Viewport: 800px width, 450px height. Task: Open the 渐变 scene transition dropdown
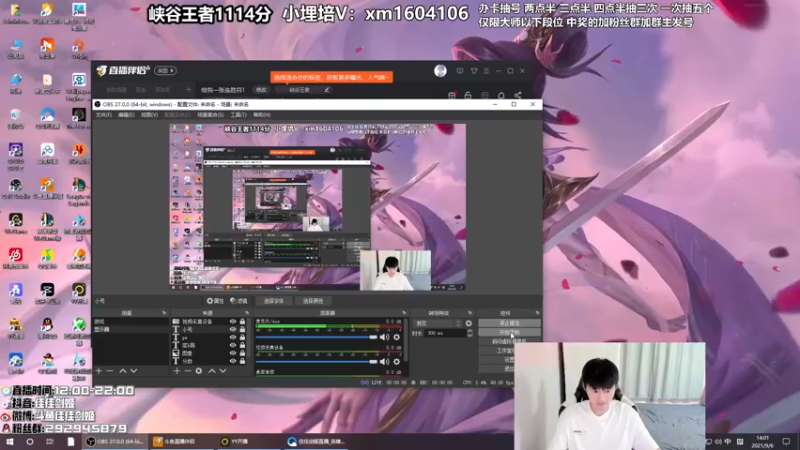(438, 323)
